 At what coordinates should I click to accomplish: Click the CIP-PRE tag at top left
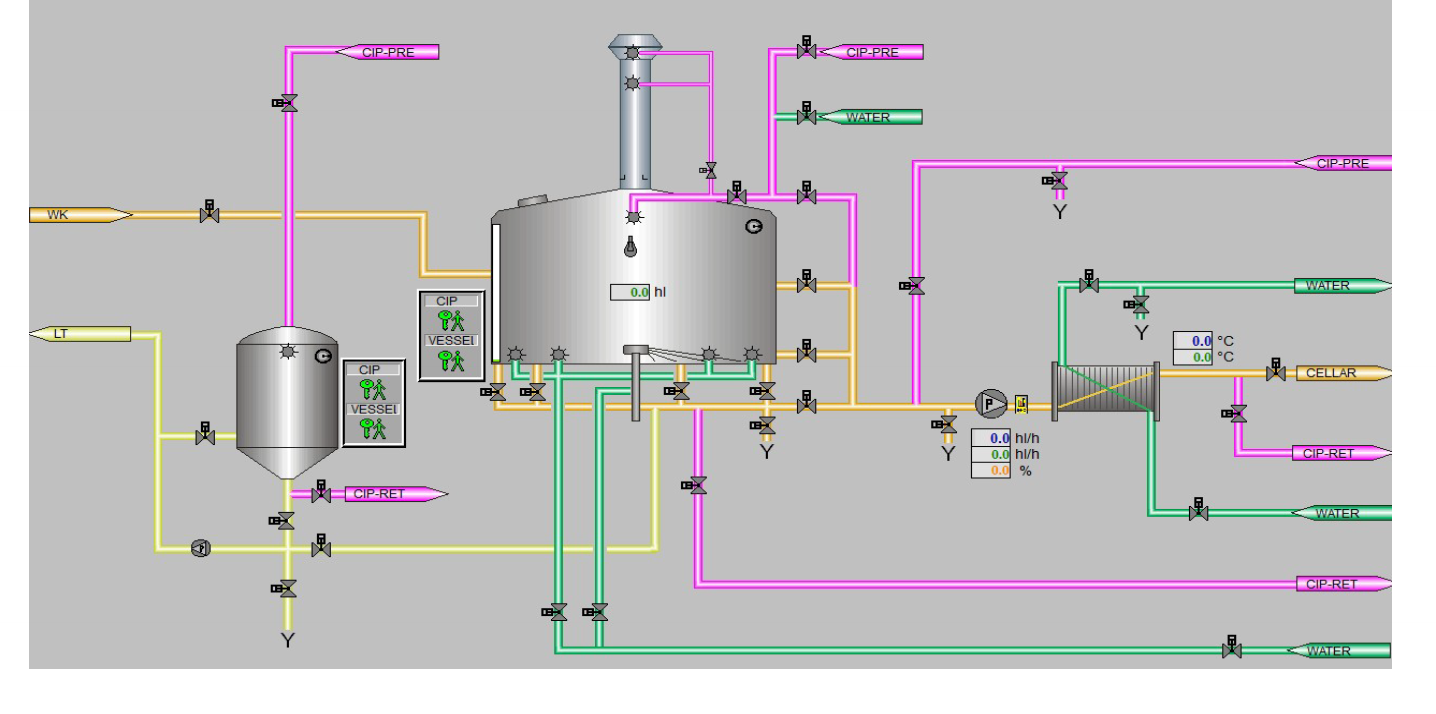387,52
